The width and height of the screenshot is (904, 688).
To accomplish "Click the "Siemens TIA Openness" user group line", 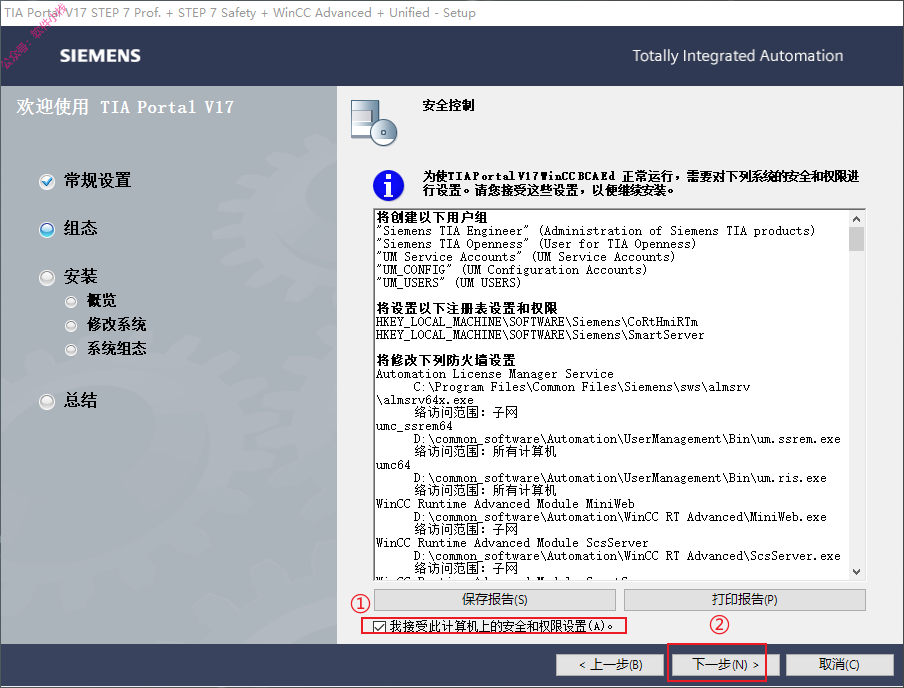I will [x=536, y=244].
